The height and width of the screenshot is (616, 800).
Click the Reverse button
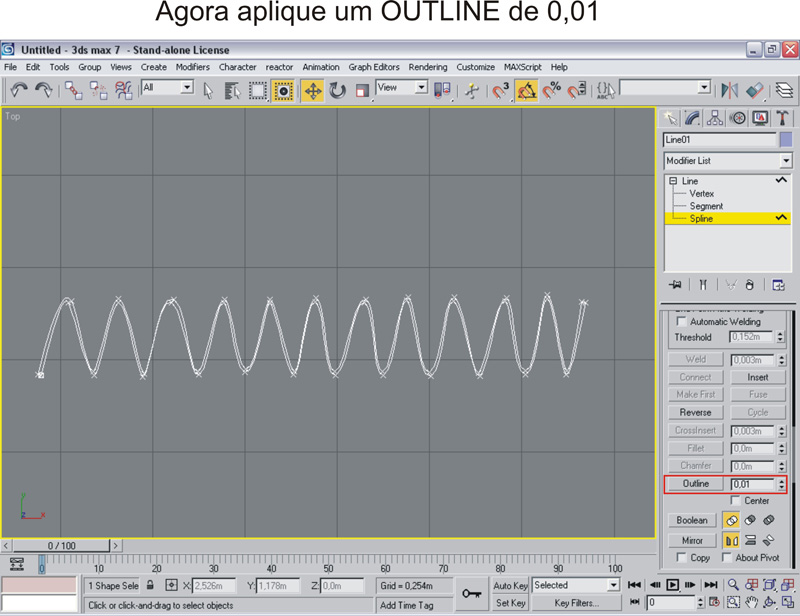695,412
